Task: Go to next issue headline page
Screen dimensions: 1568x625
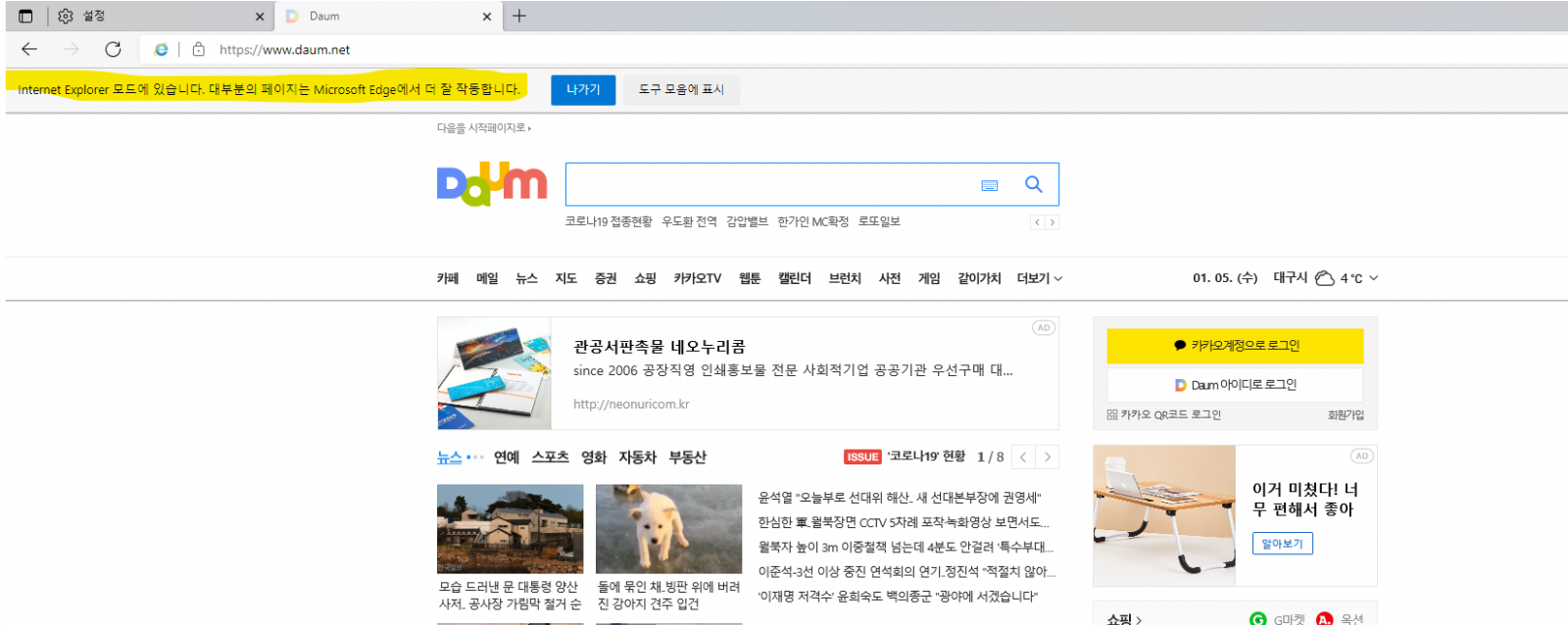Action: [1047, 457]
